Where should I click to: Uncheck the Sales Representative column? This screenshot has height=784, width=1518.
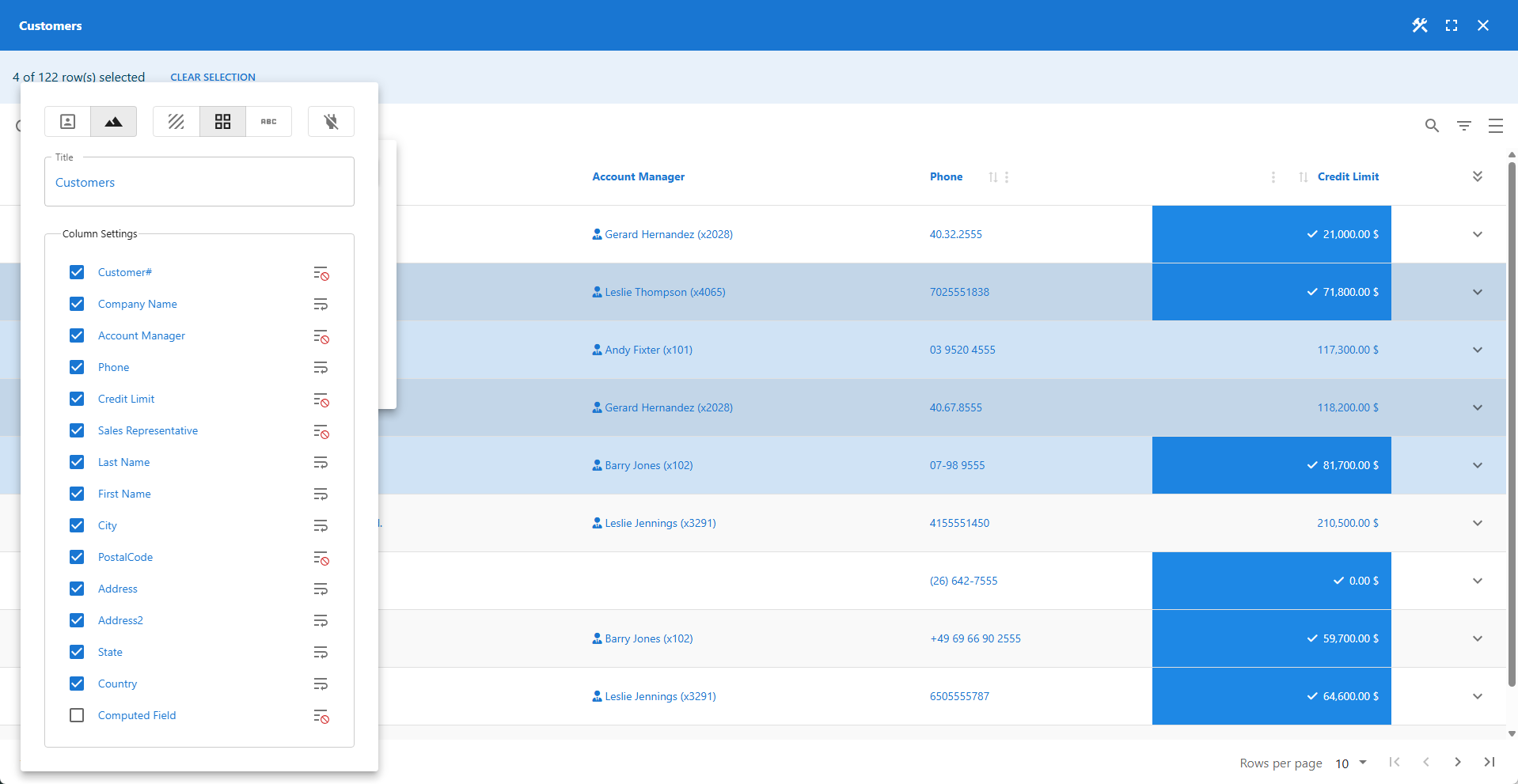click(x=77, y=430)
